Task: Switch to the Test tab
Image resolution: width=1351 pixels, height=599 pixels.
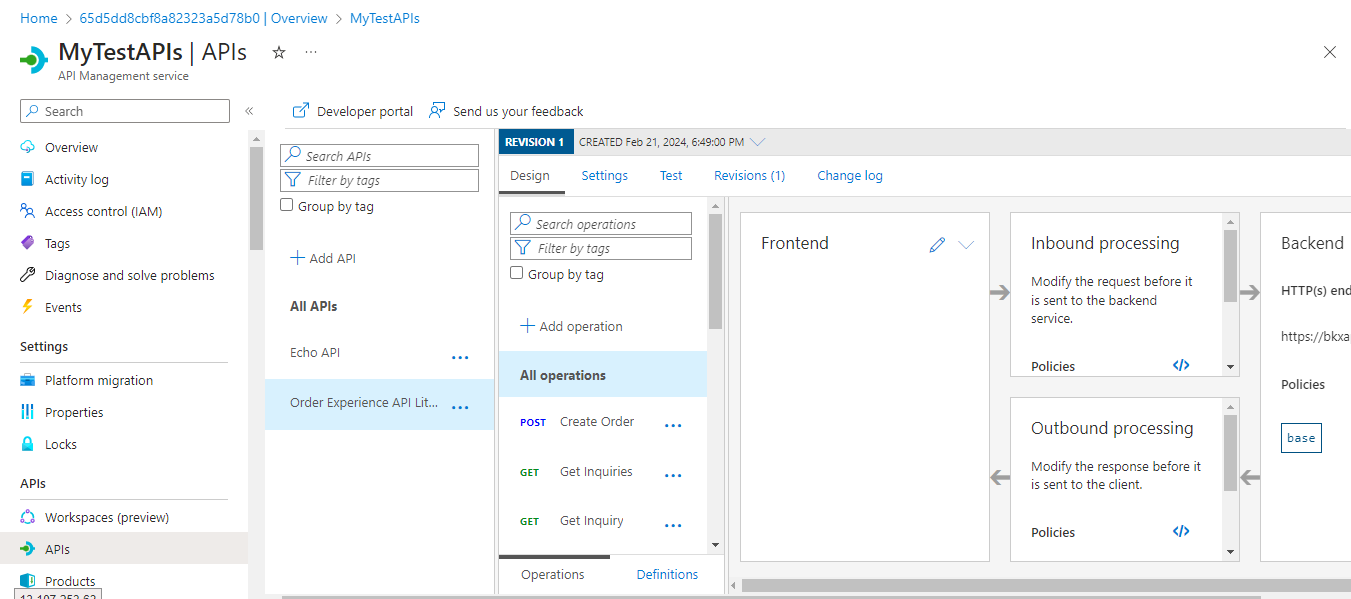Action: tap(671, 175)
